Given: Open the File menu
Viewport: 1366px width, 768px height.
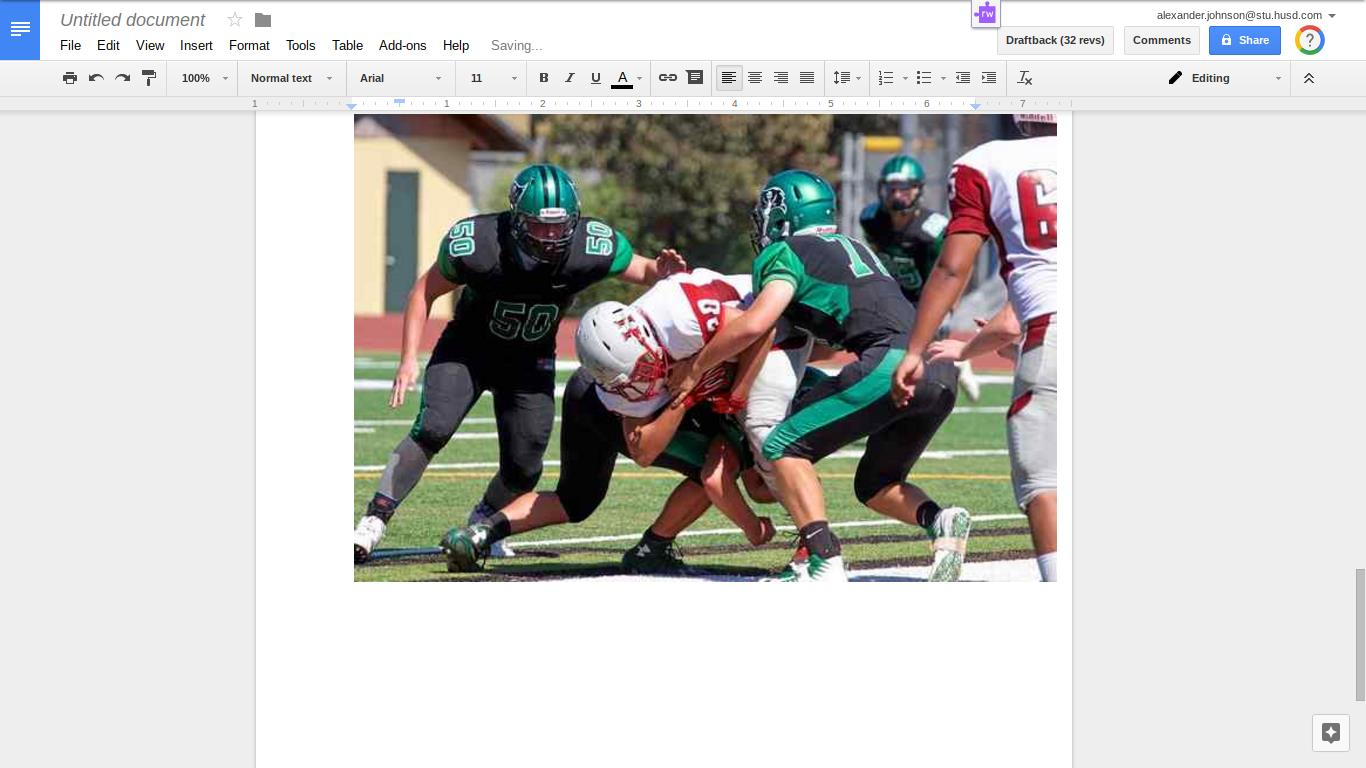Looking at the screenshot, I should pyautogui.click(x=70, y=45).
